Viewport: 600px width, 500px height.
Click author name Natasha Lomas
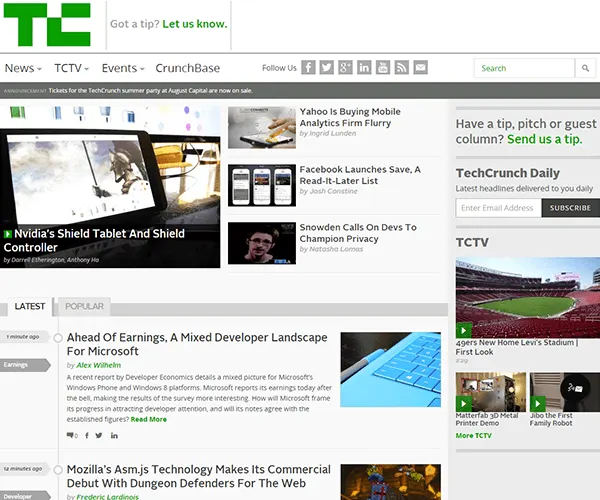(335, 249)
